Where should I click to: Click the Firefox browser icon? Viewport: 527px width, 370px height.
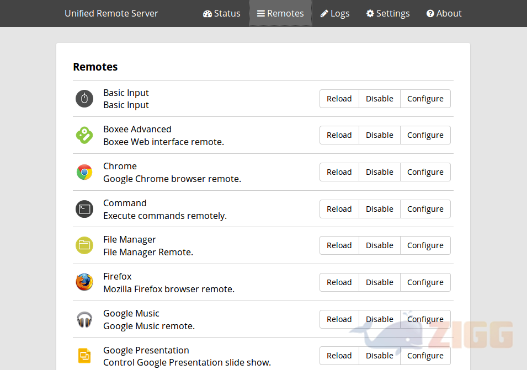click(x=84, y=282)
